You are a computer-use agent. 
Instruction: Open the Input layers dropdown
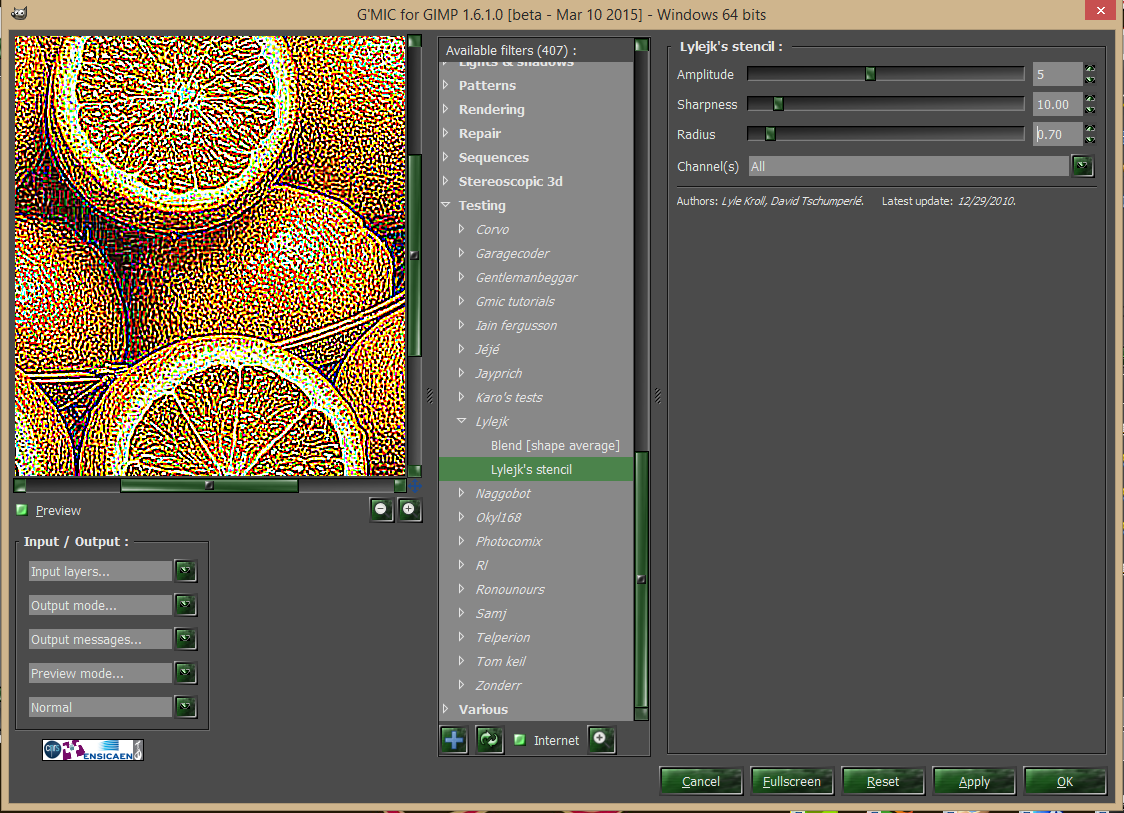click(x=186, y=571)
